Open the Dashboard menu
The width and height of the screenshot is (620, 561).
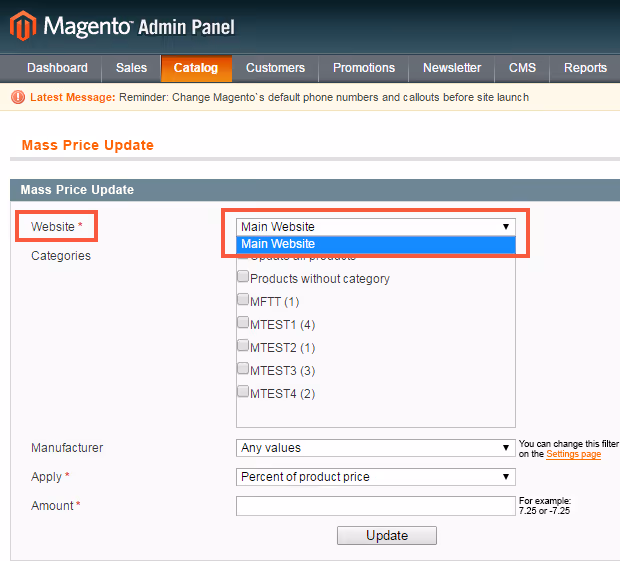(57, 68)
